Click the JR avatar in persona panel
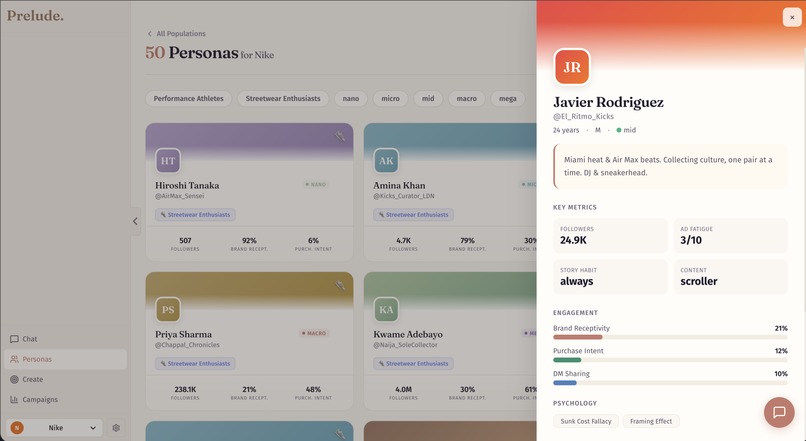Screen dimensions: 806x441 coord(572,67)
